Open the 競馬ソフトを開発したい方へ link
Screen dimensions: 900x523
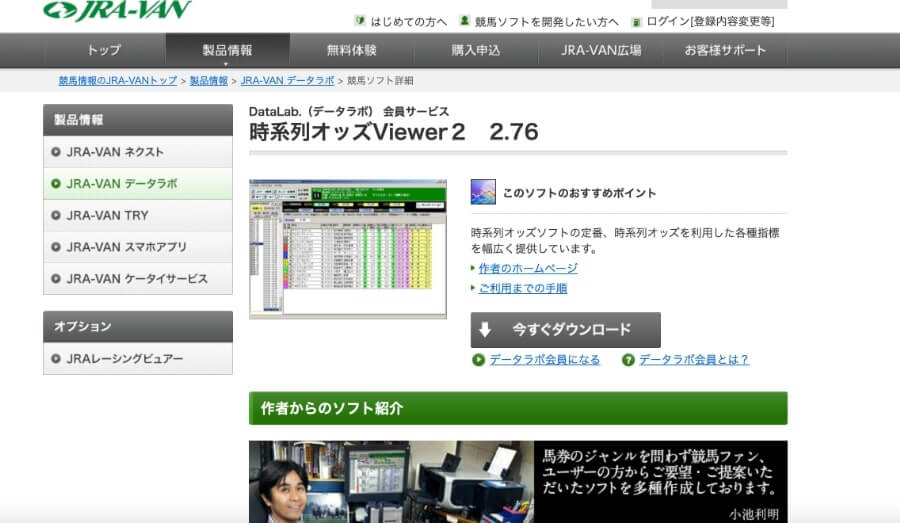click(x=546, y=22)
